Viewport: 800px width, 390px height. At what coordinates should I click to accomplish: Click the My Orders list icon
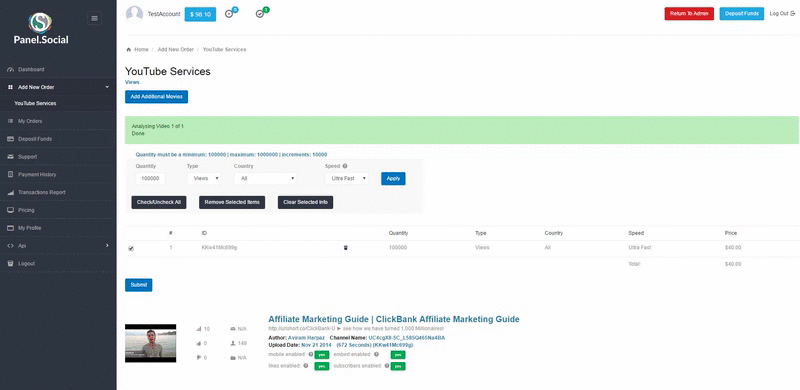(11, 121)
